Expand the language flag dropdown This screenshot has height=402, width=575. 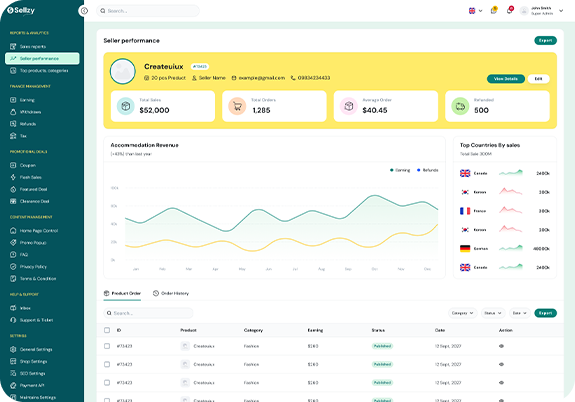click(x=476, y=11)
